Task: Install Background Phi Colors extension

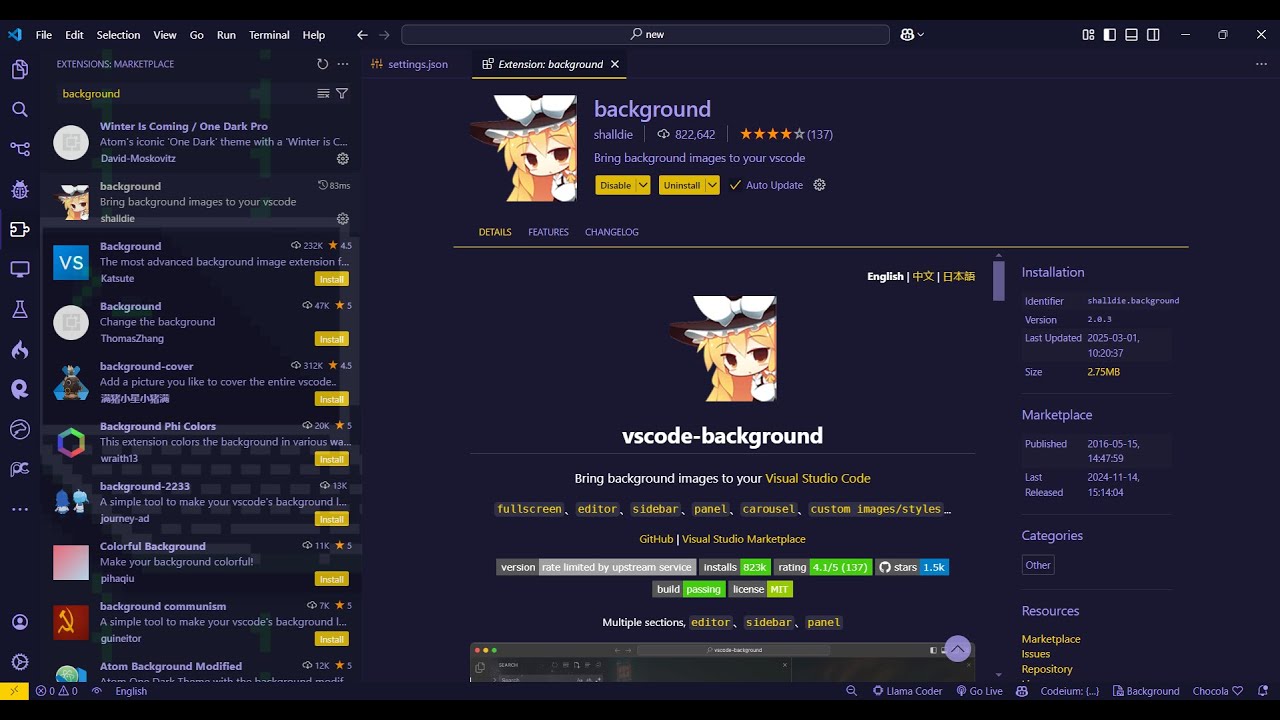Action: 332,459
